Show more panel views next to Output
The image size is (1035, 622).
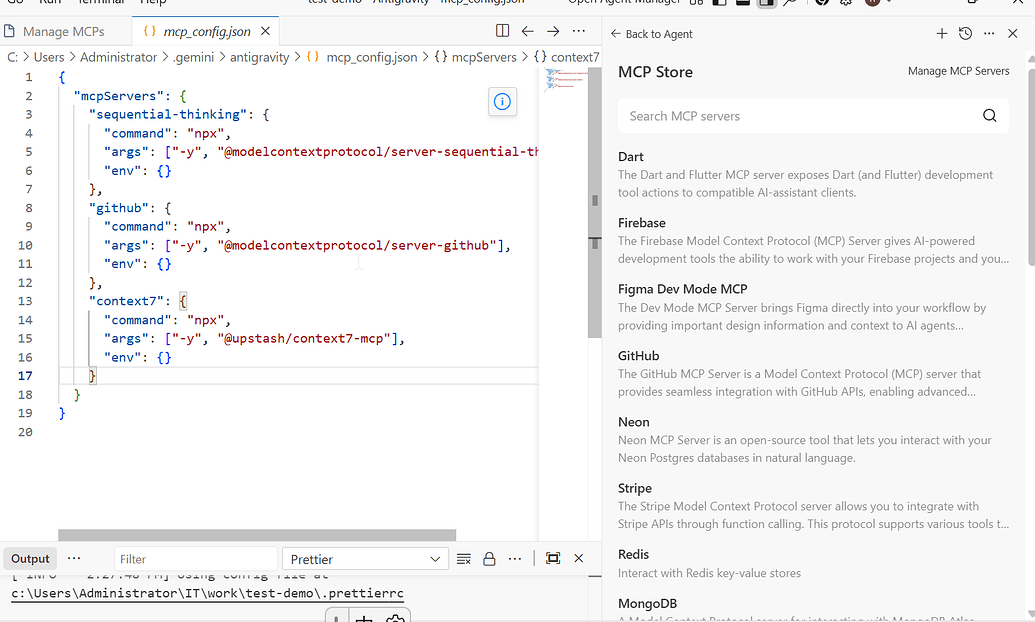click(x=74, y=559)
